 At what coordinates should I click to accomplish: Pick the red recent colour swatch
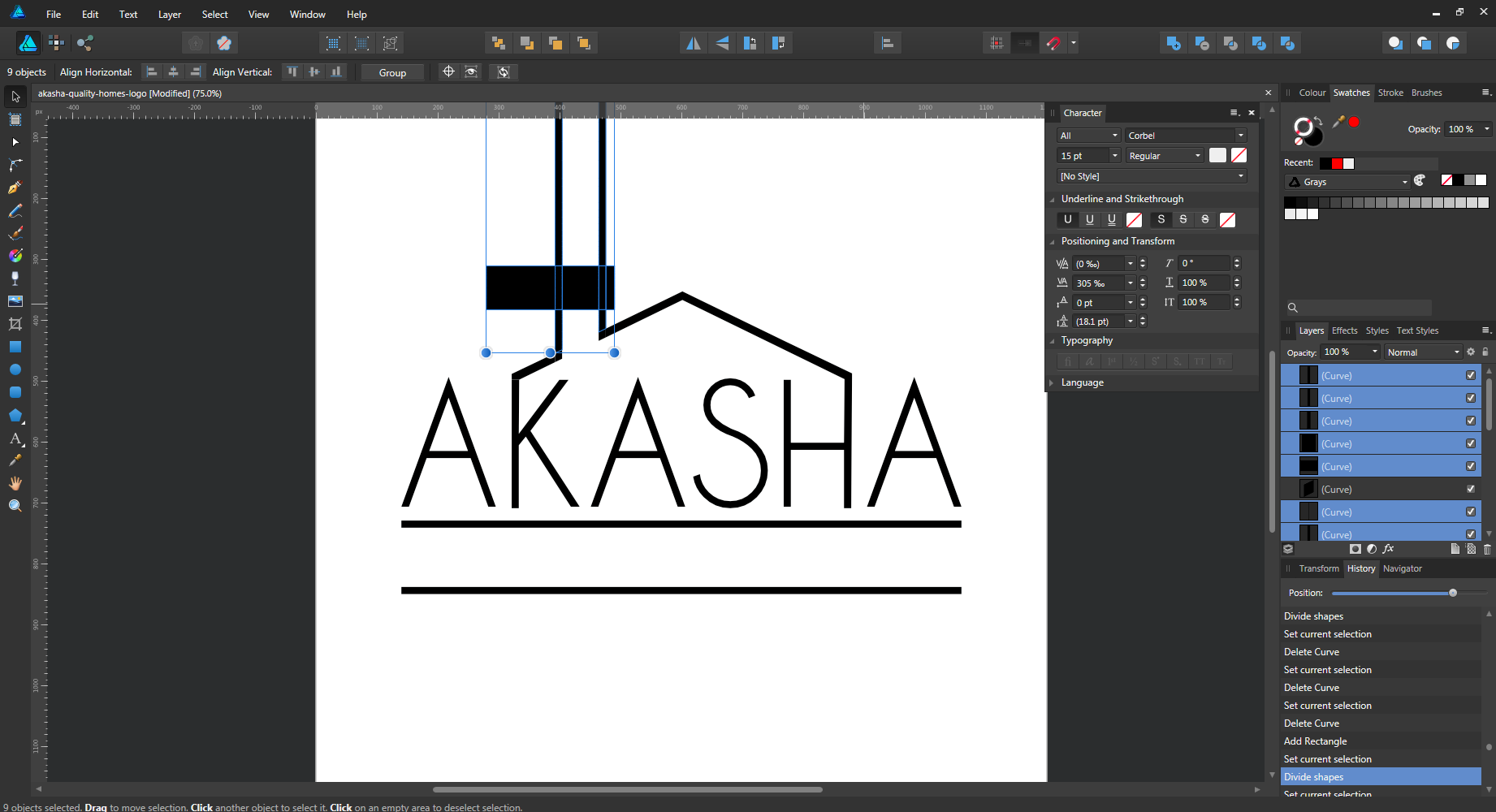click(x=1337, y=163)
